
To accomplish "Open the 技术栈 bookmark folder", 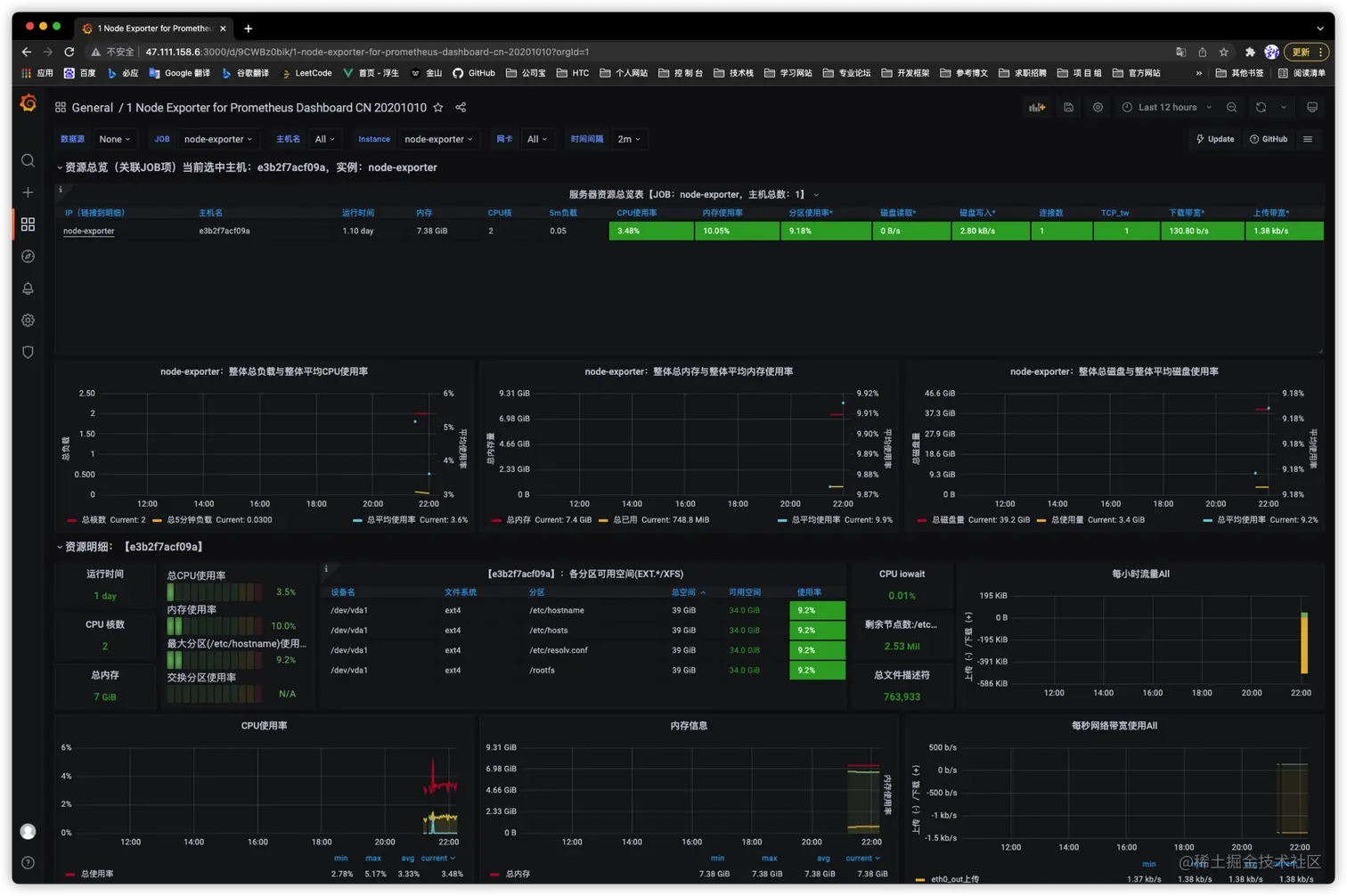I will point(733,73).
